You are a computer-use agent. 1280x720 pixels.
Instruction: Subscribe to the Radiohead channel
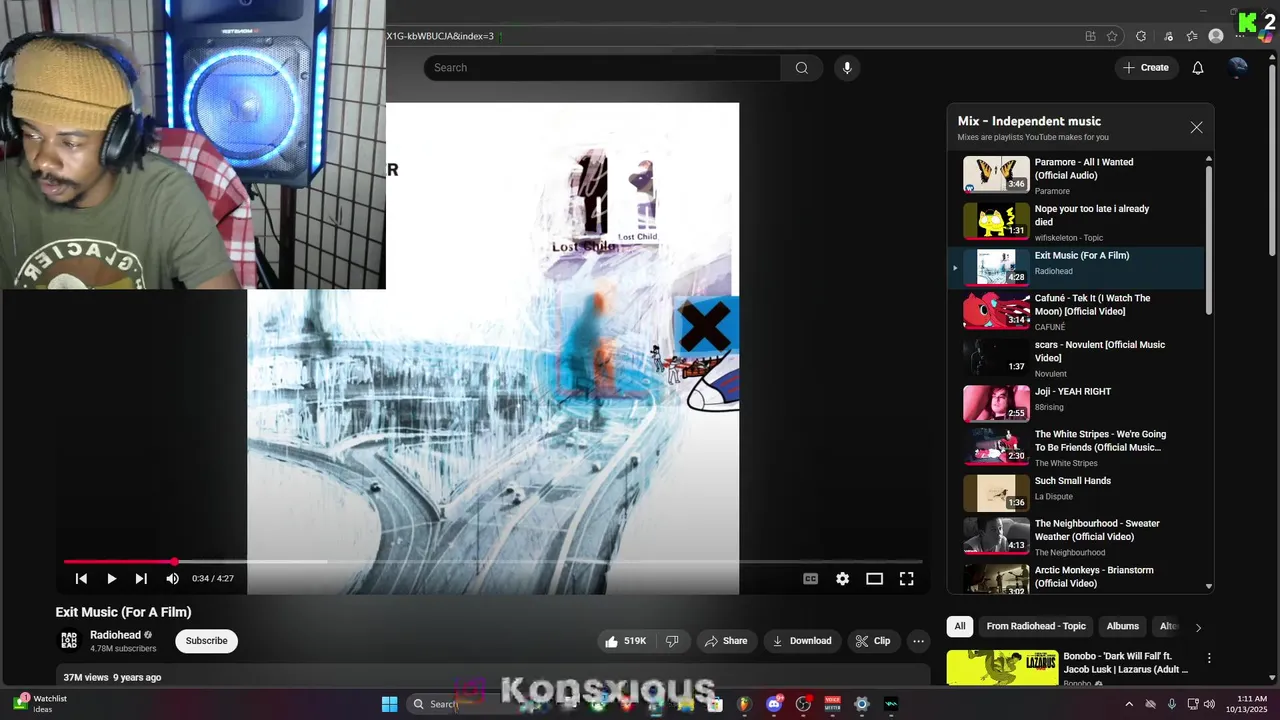(x=206, y=641)
